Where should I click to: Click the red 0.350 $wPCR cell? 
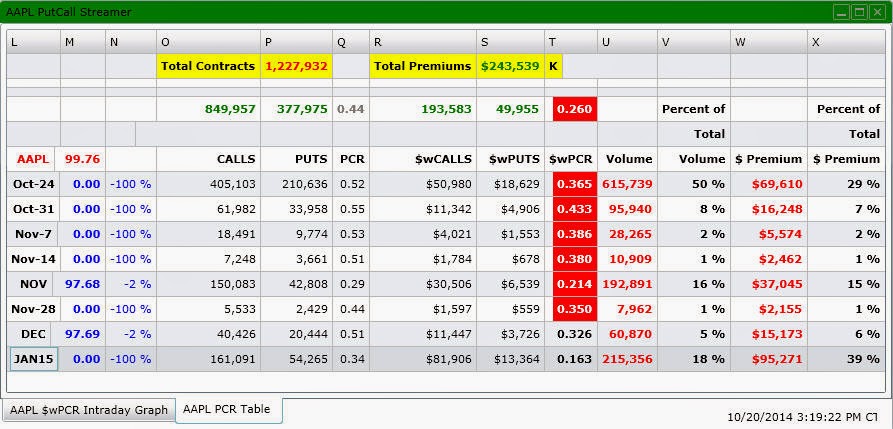coord(575,309)
